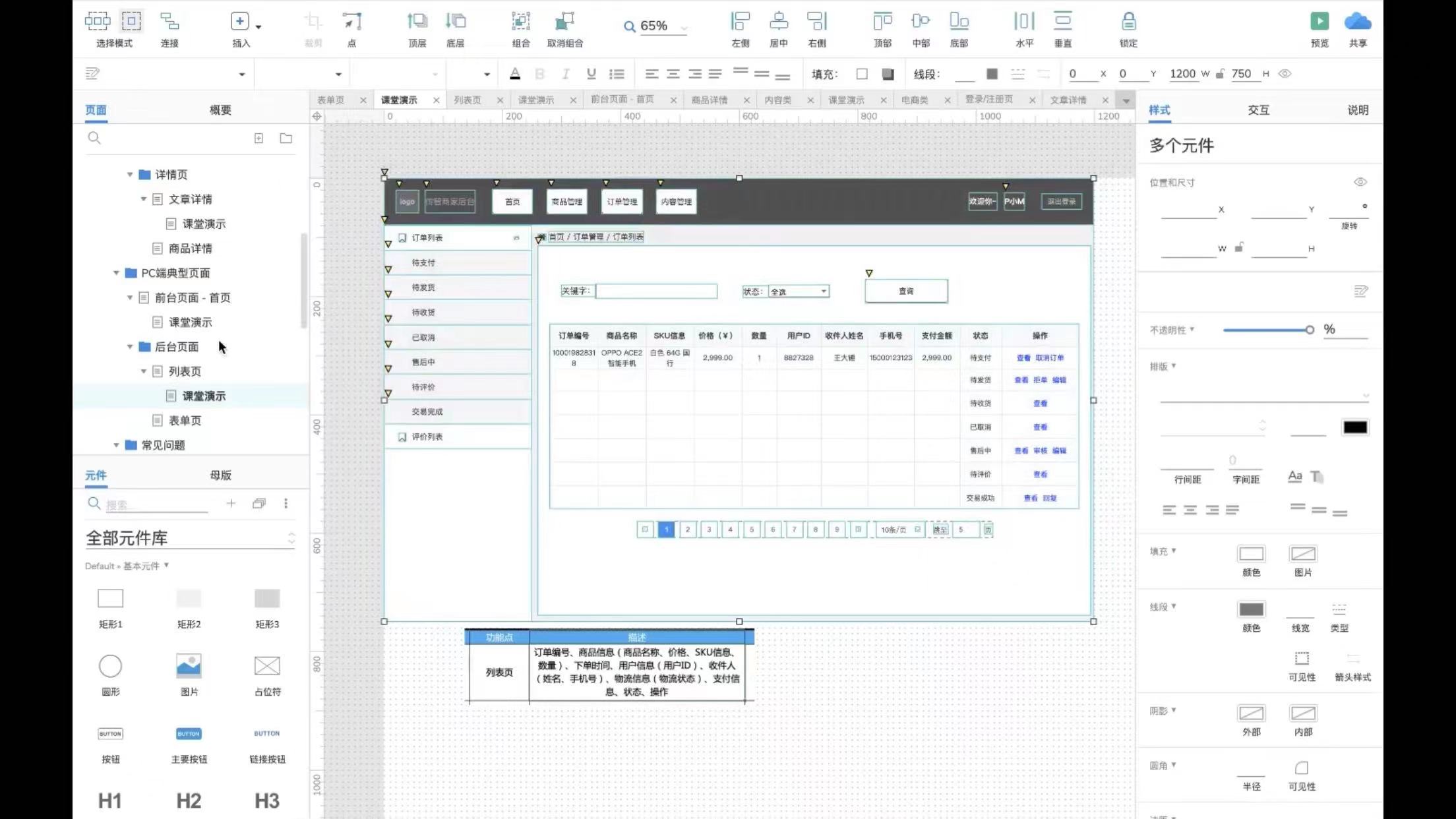The image size is (1456, 819).
Task: Distribute horizontally with 水平 icon
Action: click(x=1023, y=22)
